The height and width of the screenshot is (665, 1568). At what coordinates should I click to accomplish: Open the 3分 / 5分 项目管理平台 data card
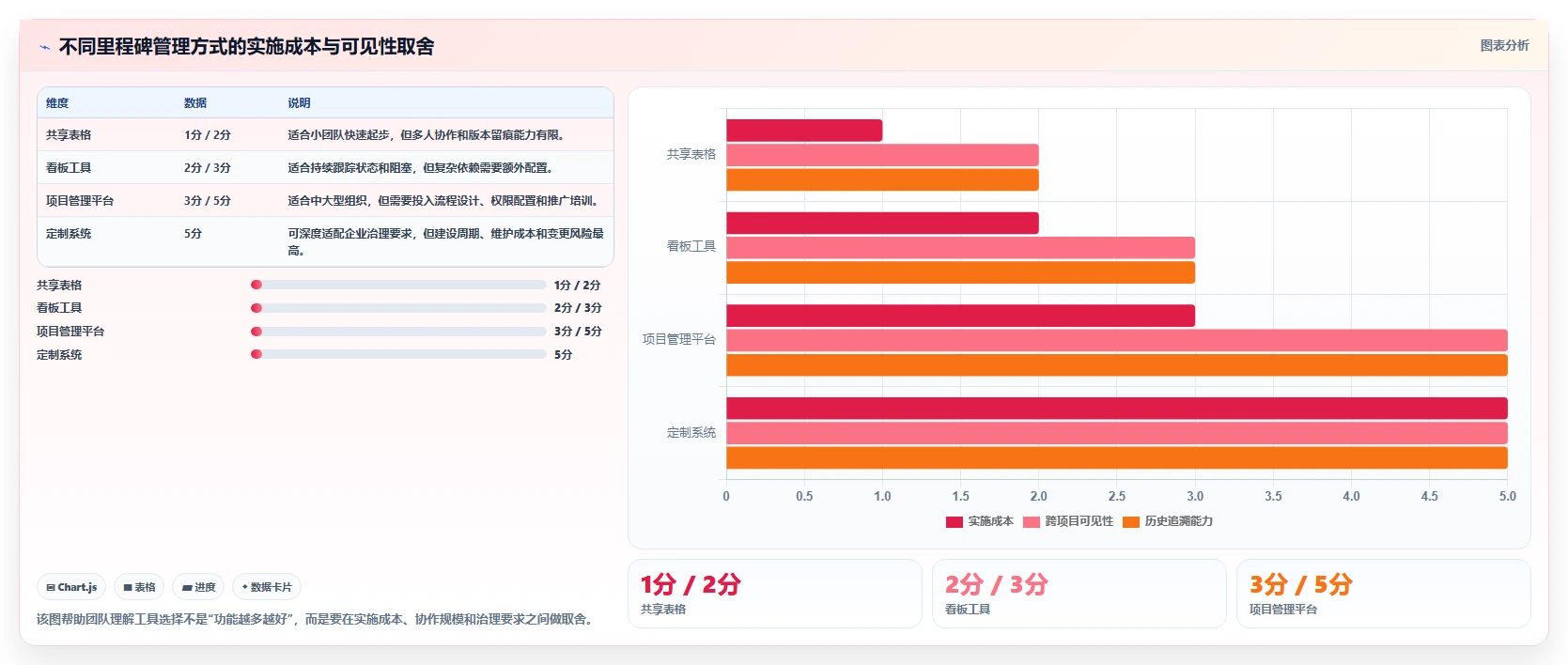click(1384, 594)
